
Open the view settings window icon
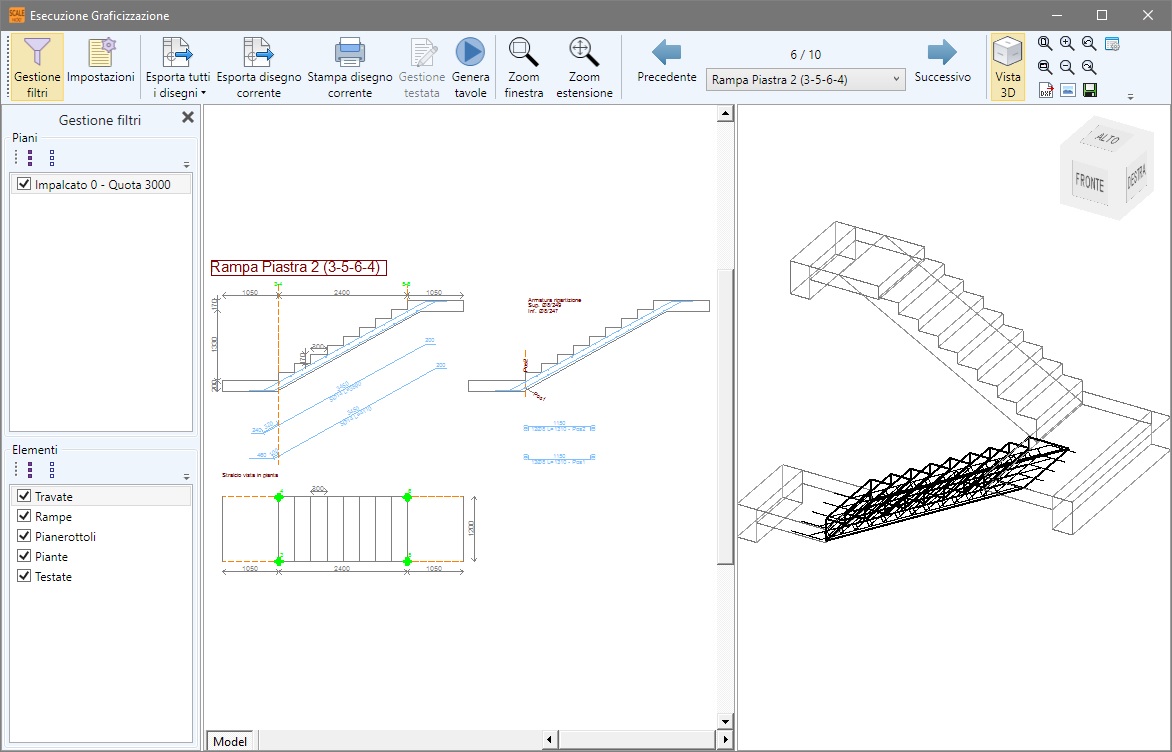click(1112, 44)
